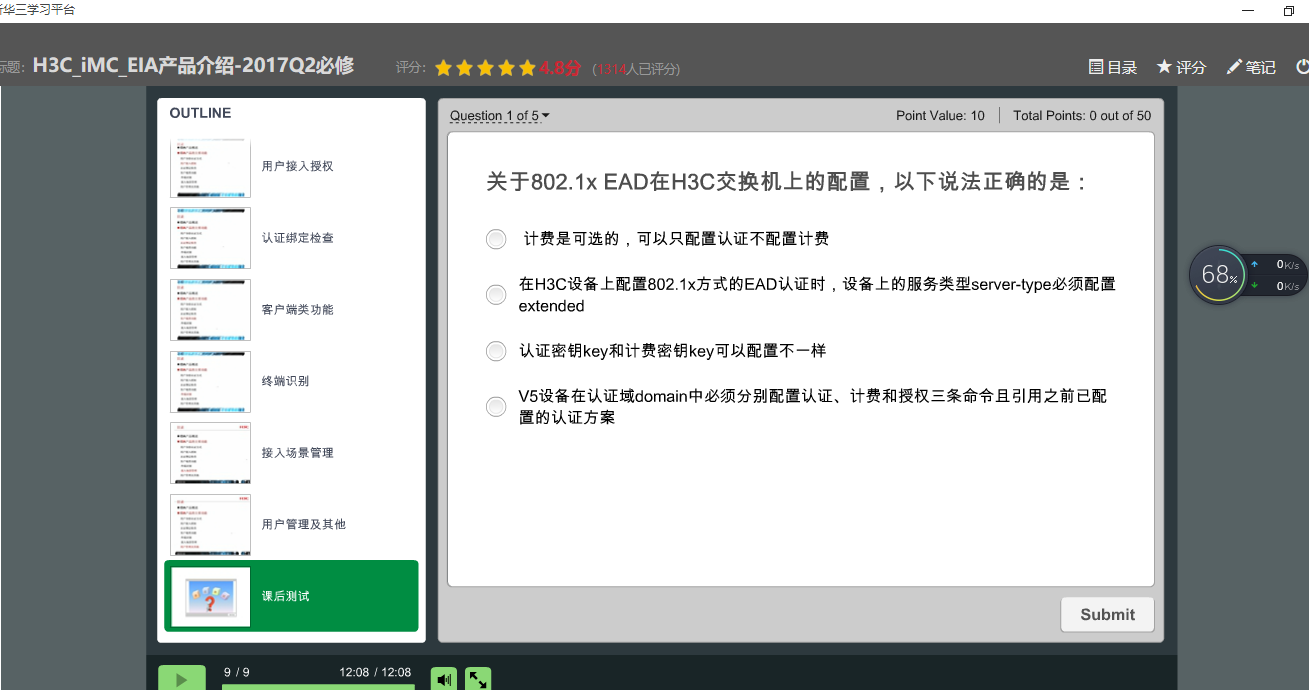Select option 认证密钥key和计费密钥key
This screenshot has width=1309, height=690.
(x=496, y=351)
